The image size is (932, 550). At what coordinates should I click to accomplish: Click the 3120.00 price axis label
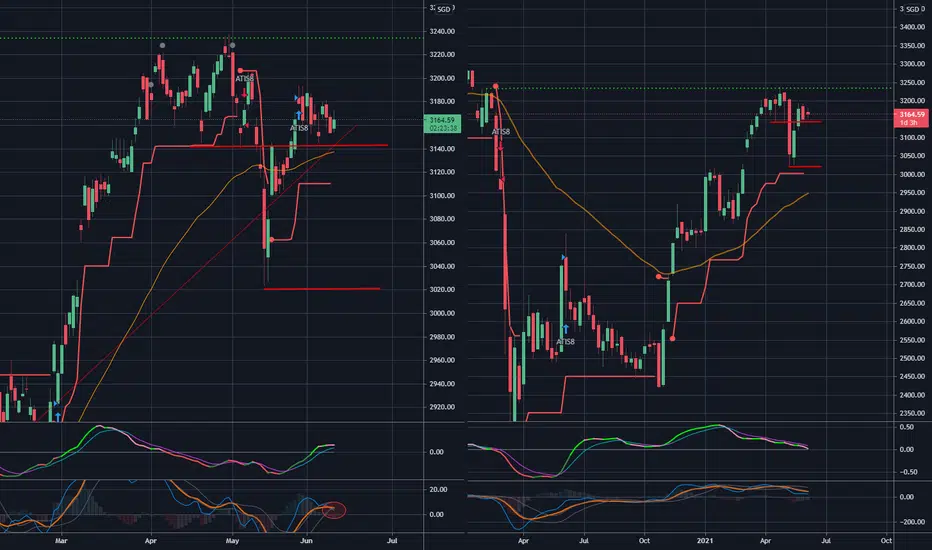point(442,172)
